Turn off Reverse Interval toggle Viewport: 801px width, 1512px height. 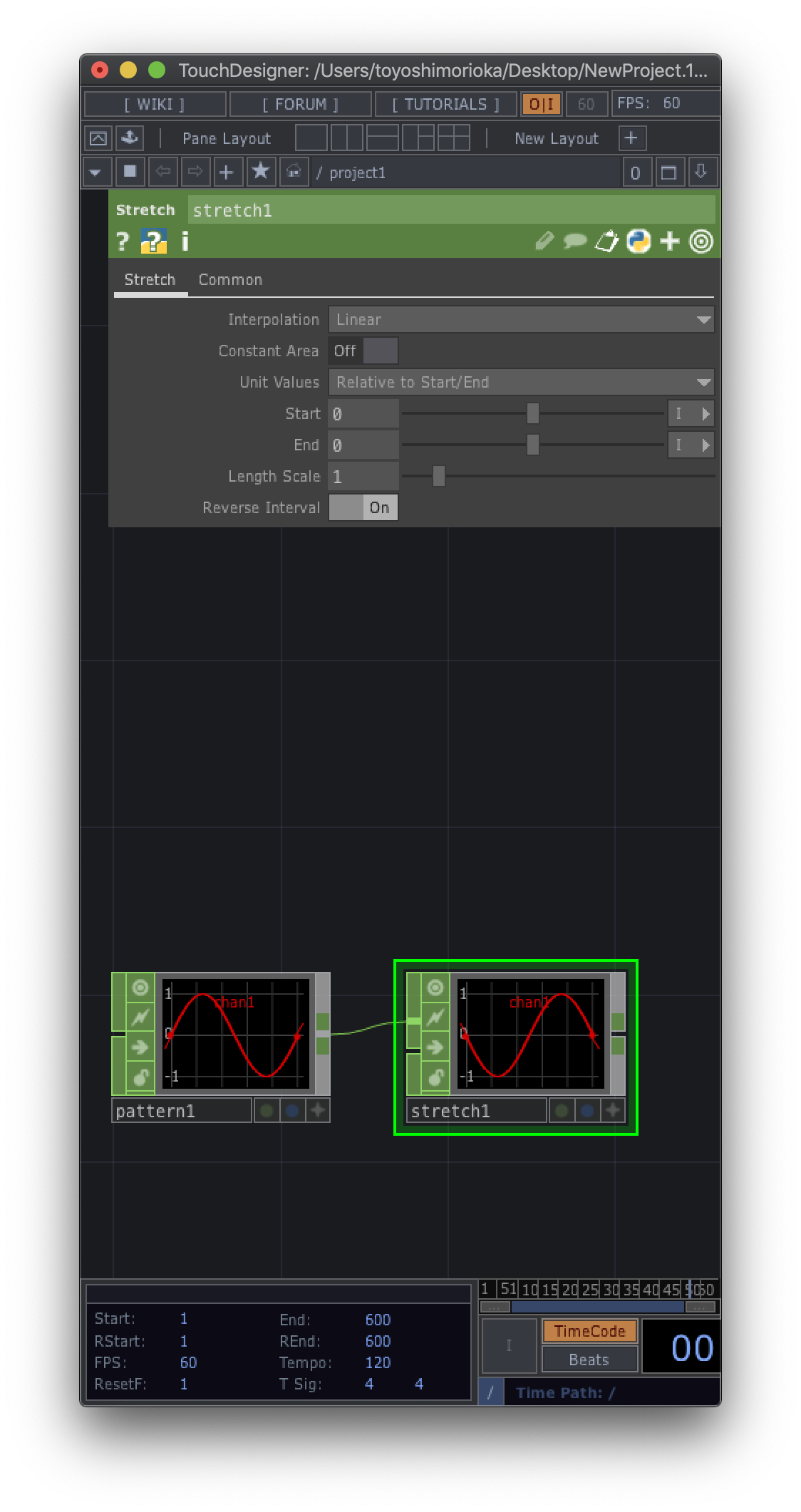coord(363,507)
